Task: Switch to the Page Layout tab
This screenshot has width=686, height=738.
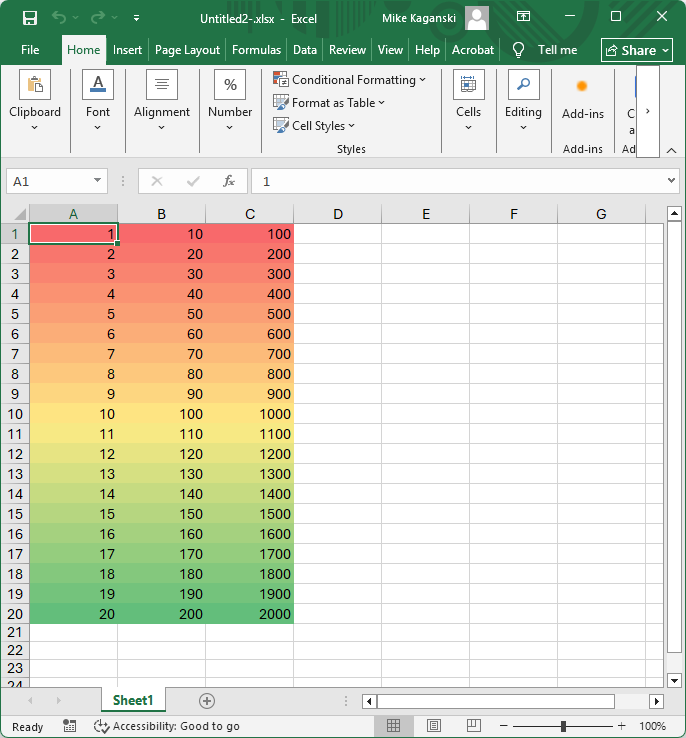Action: [187, 50]
